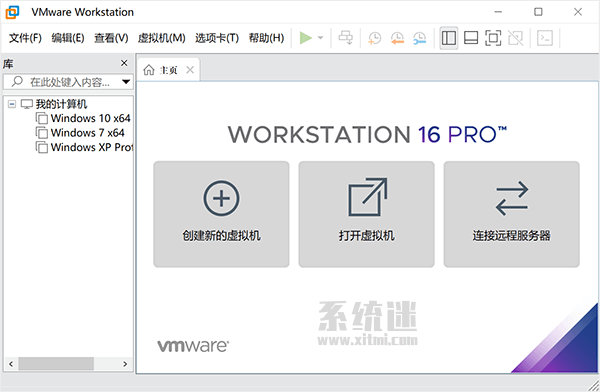Click the library horizontal scrollbar thumb
The width and height of the screenshot is (600, 392).
click(x=56, y=364)
